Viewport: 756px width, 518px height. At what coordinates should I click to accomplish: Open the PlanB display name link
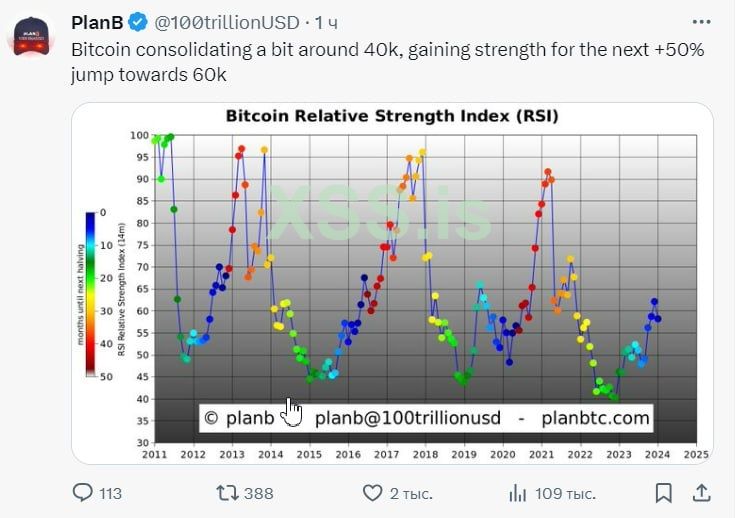point(96,21)
